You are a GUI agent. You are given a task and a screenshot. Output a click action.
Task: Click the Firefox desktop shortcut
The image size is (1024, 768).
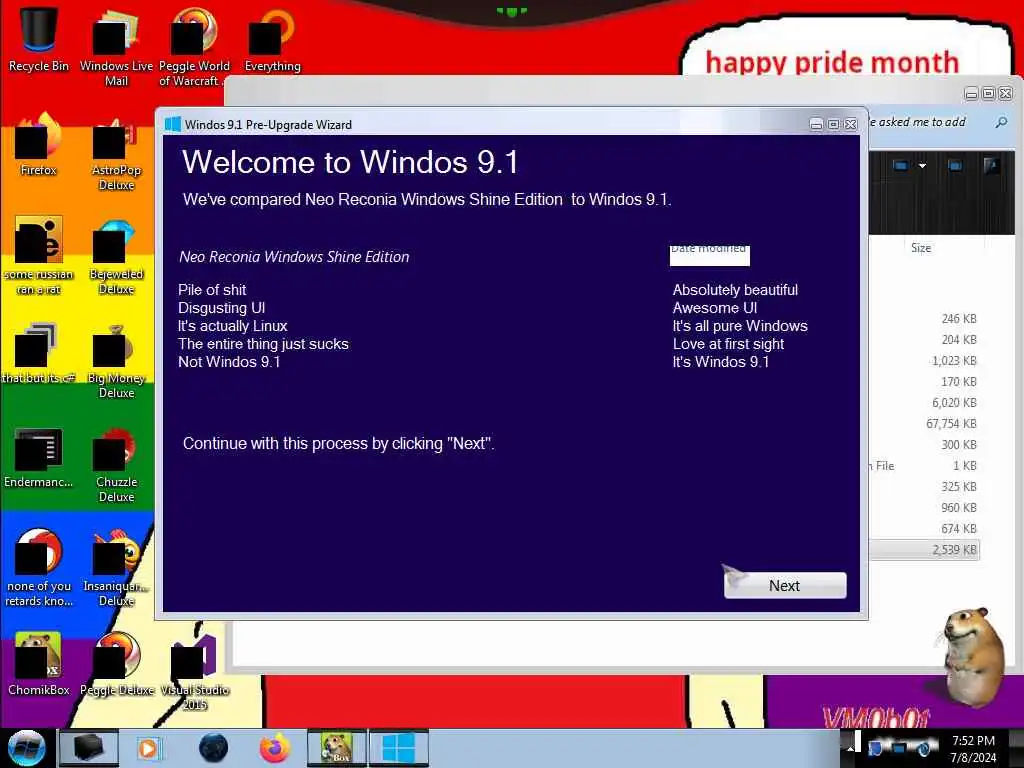coord(39,144)
